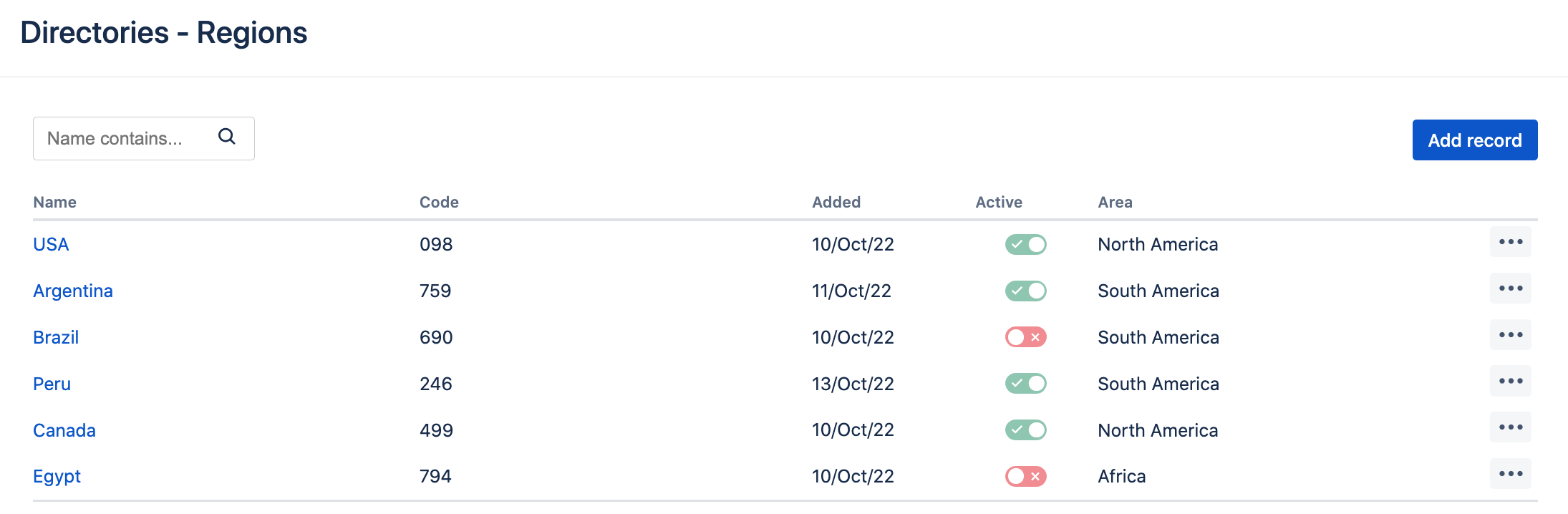
Task: Turn off the Active switch for Peru
Action: (1025, 384)
